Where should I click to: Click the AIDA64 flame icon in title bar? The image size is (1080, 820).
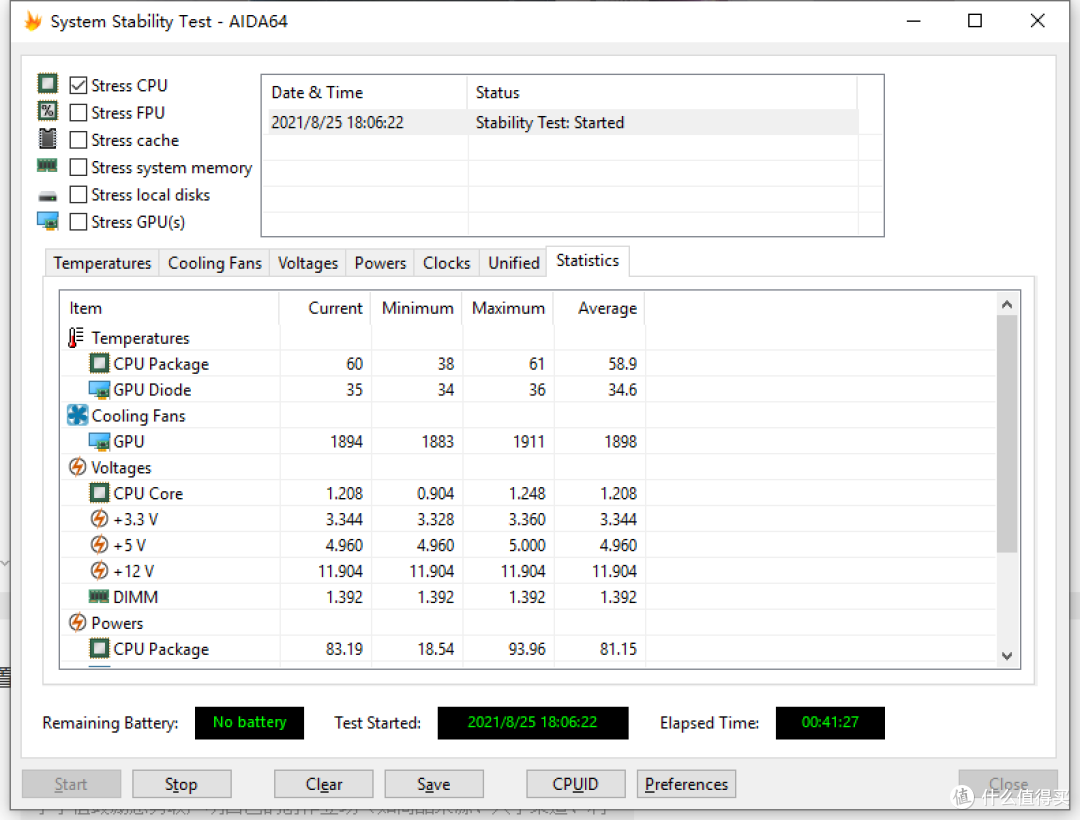pos(32,21)
